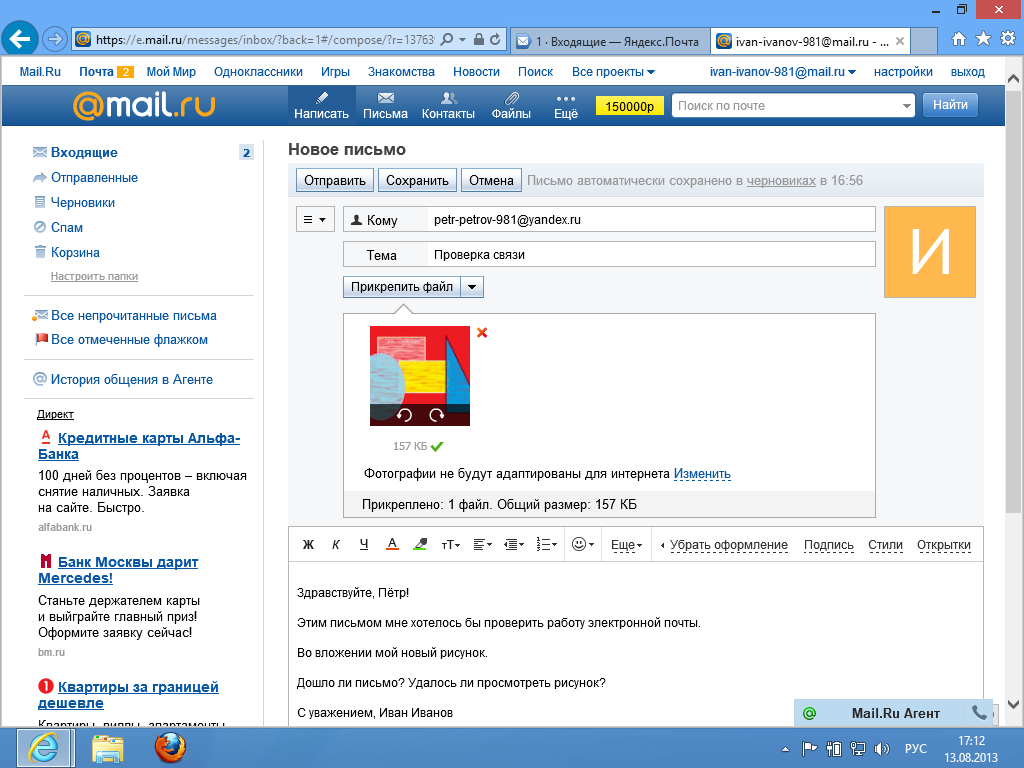Click the Отмена button
Image resolution: width=1024 pixels, height=768 pixels.
(491, 180)
